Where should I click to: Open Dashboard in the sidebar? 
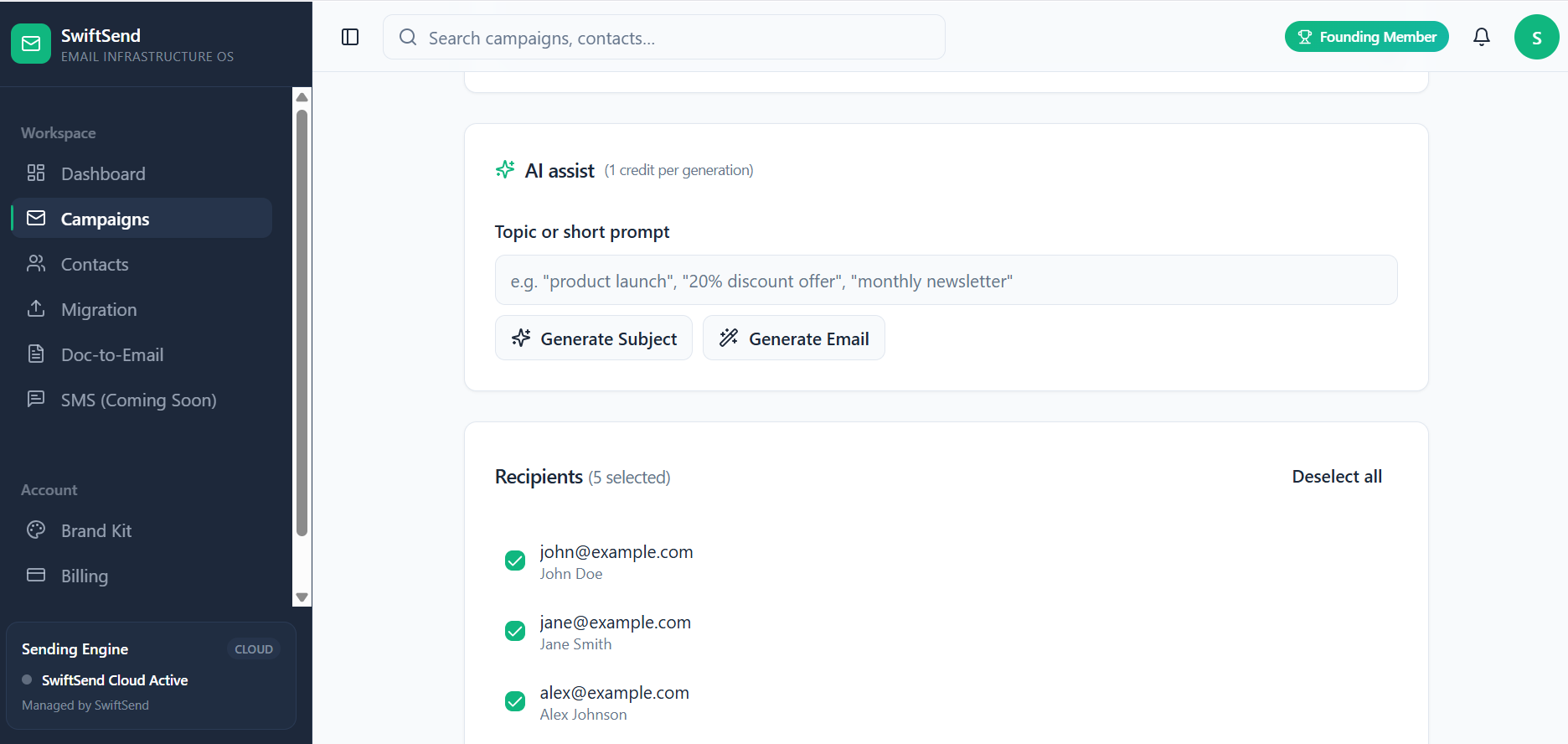[142, 173]
